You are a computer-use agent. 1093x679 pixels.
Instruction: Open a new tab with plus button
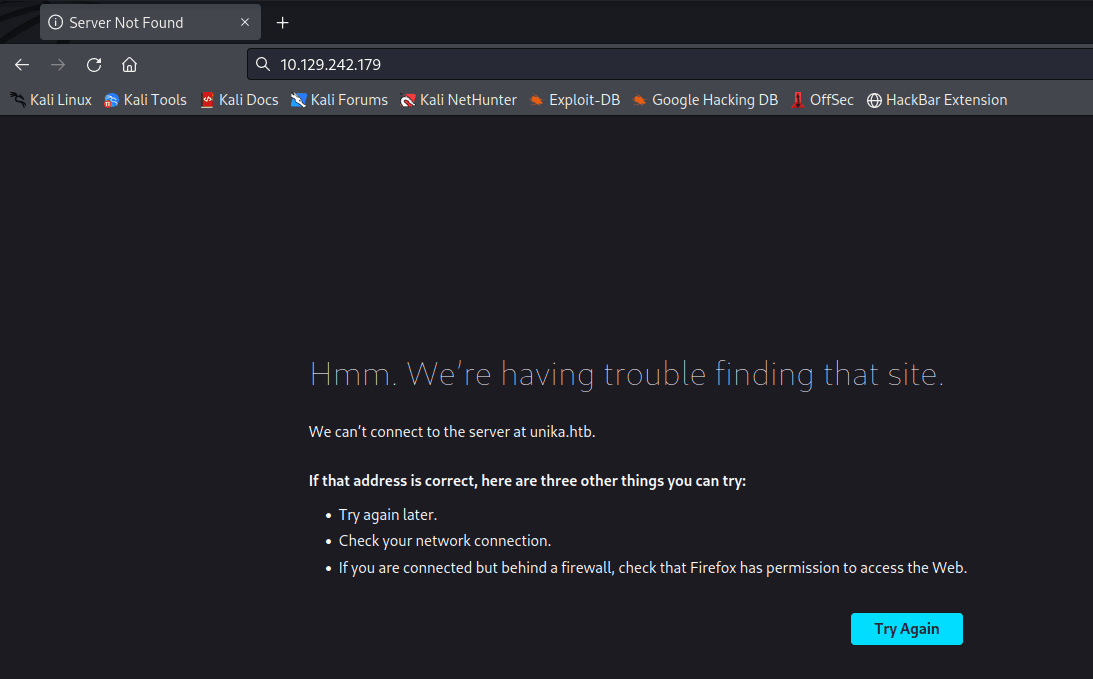283,22
